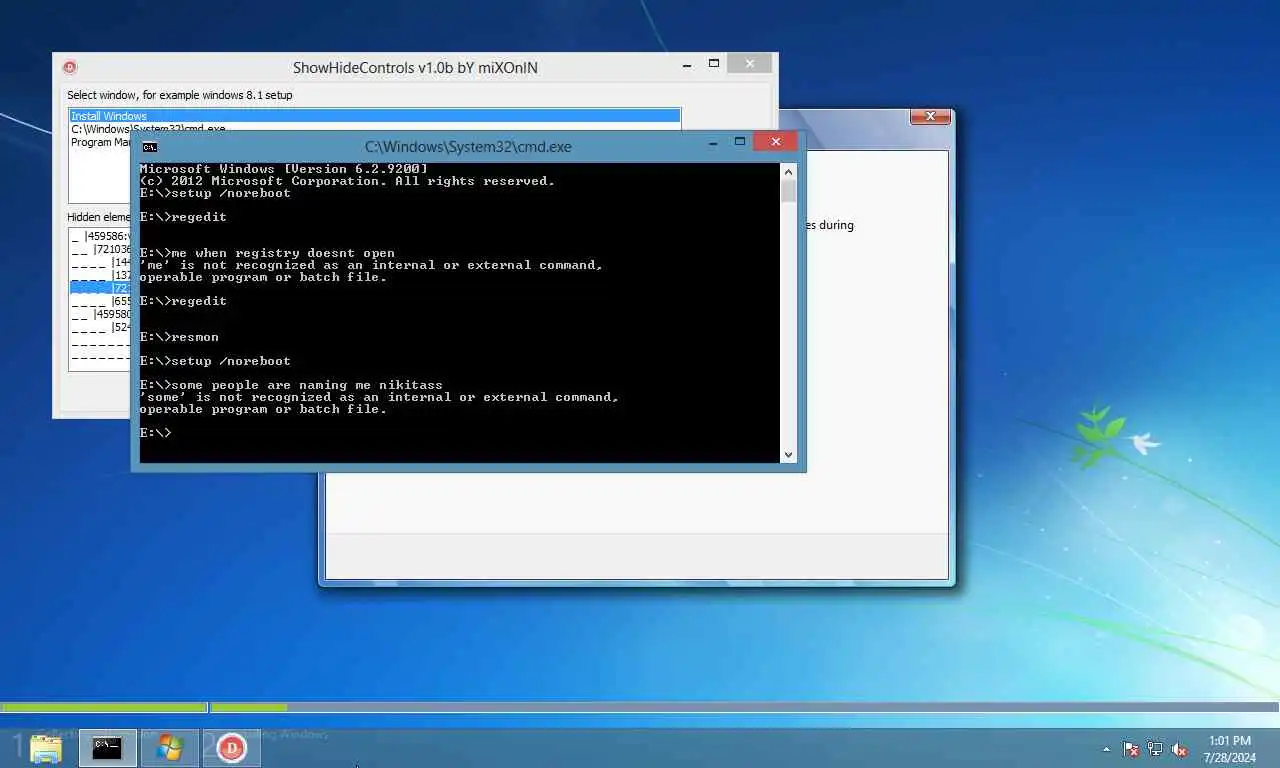The height and width of the screenshot is (768, 1280).
Task: Select the |524 row in hidden elements list
Action: 100,327
